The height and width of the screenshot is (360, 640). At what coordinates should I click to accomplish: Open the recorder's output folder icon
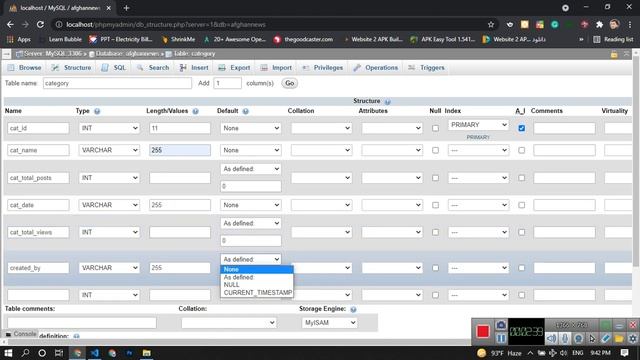619,338
